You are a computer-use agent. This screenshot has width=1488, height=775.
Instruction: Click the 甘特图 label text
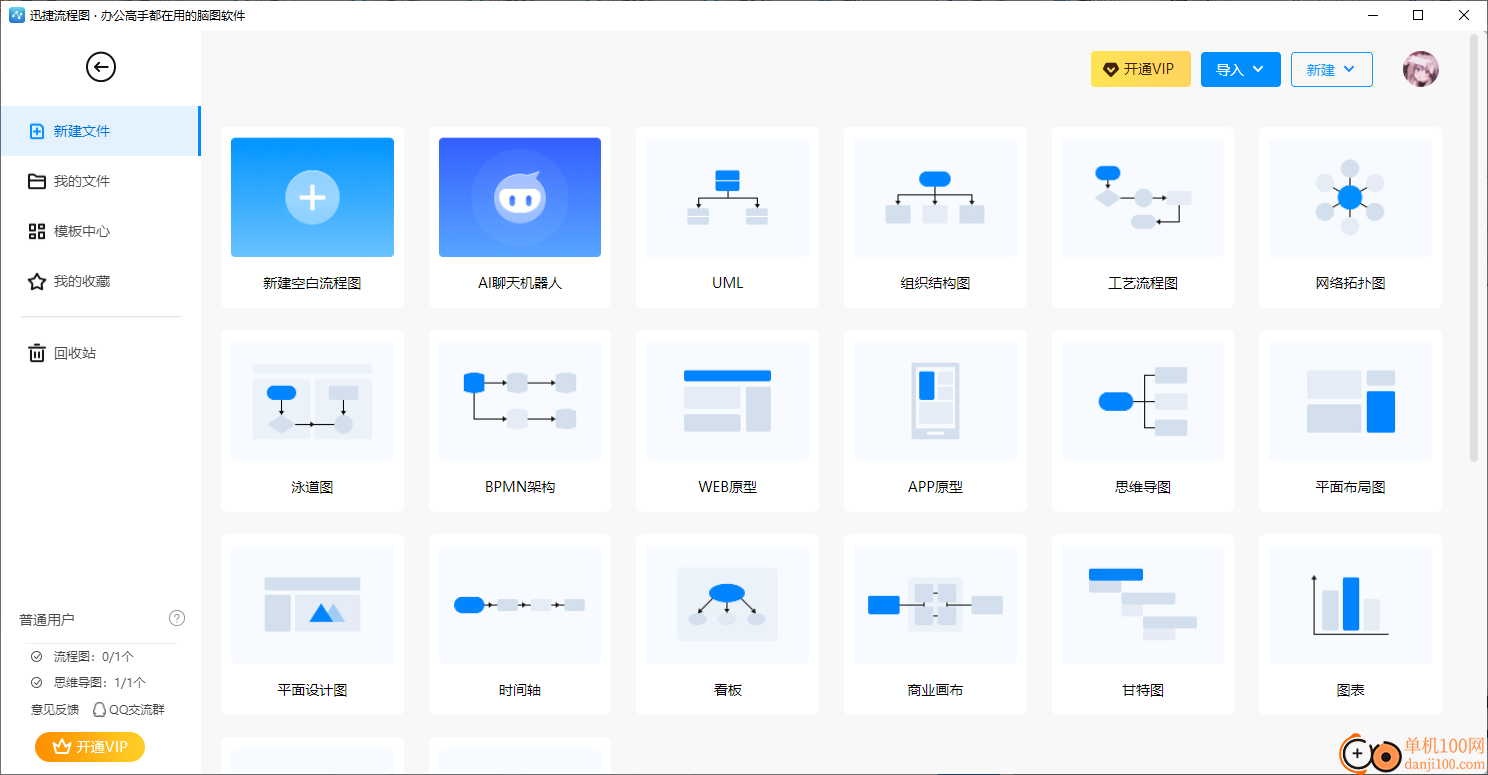1143,690
